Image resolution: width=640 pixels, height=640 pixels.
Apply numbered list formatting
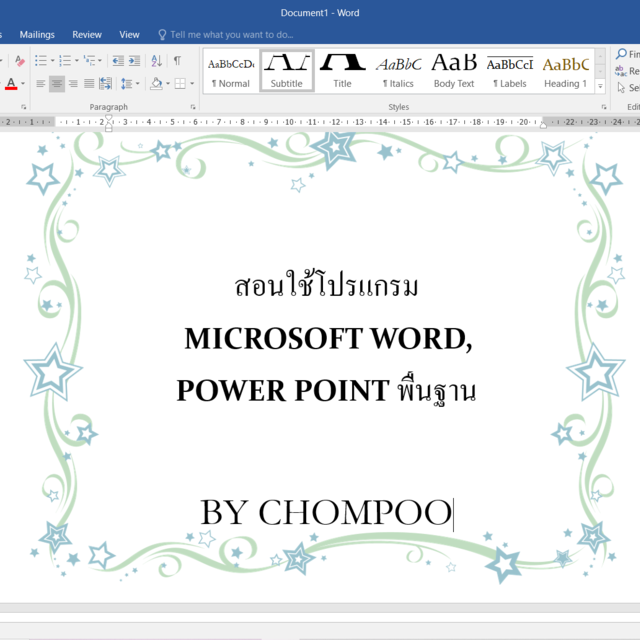65,61
